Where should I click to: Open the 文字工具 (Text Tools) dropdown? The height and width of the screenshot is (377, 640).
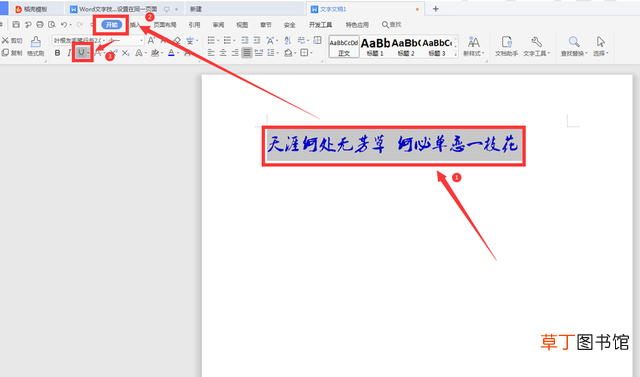[536, 46]
